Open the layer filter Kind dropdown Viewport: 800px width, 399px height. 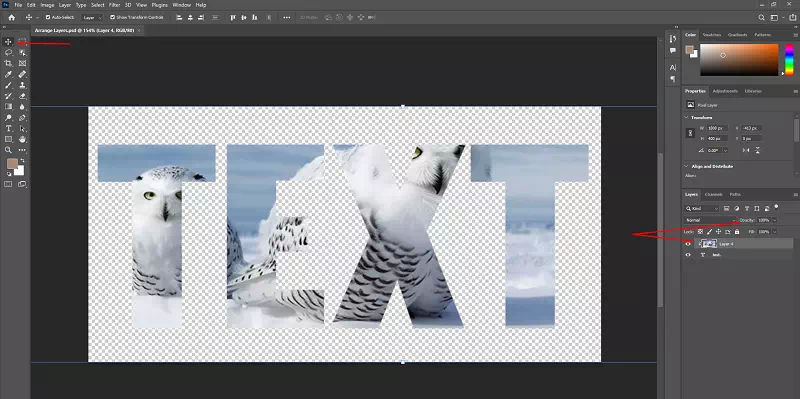pos(702,208)
